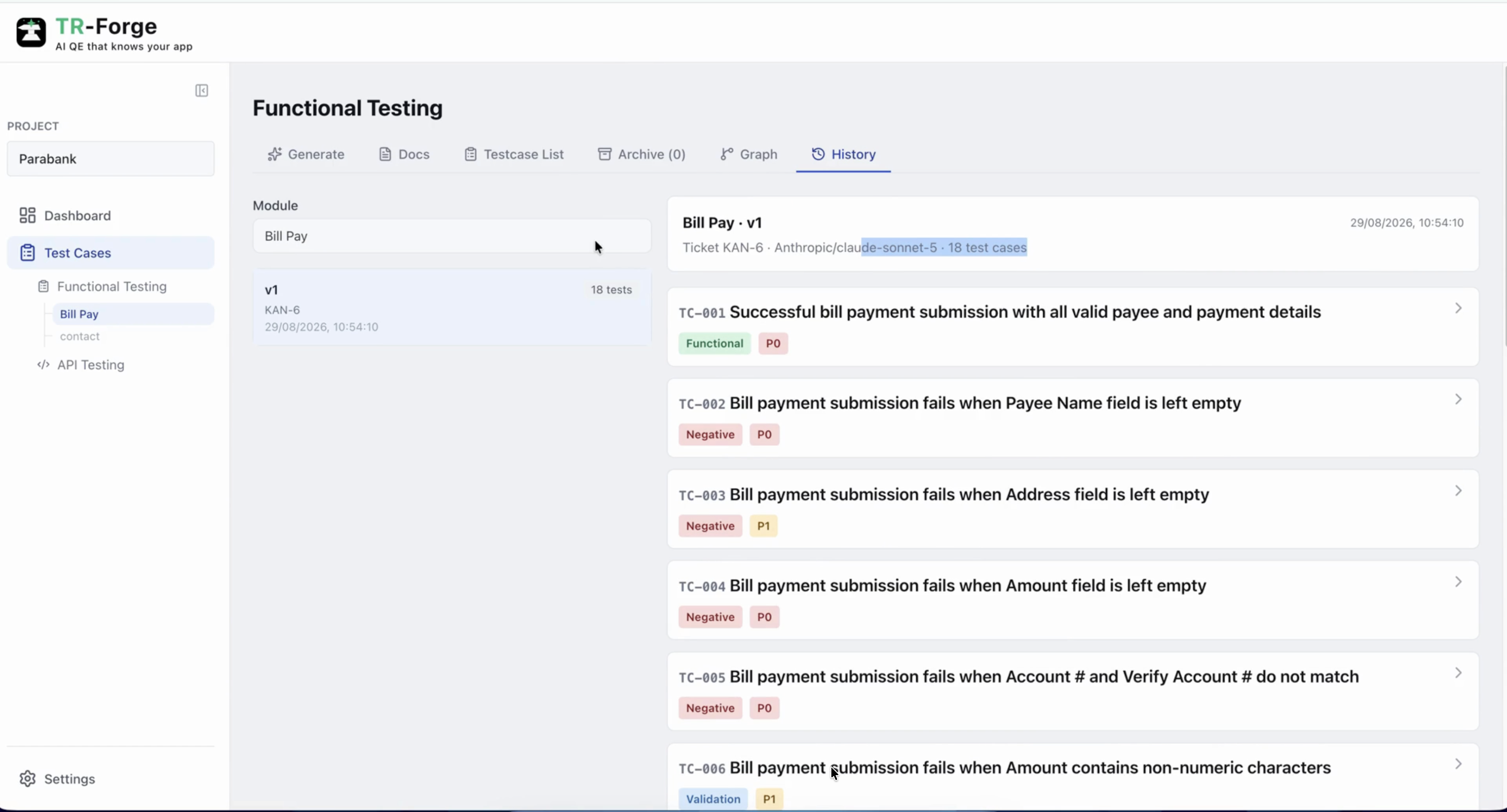Expand test case TC-003 chevron

pyautogui.click(x=1458, y=491)
